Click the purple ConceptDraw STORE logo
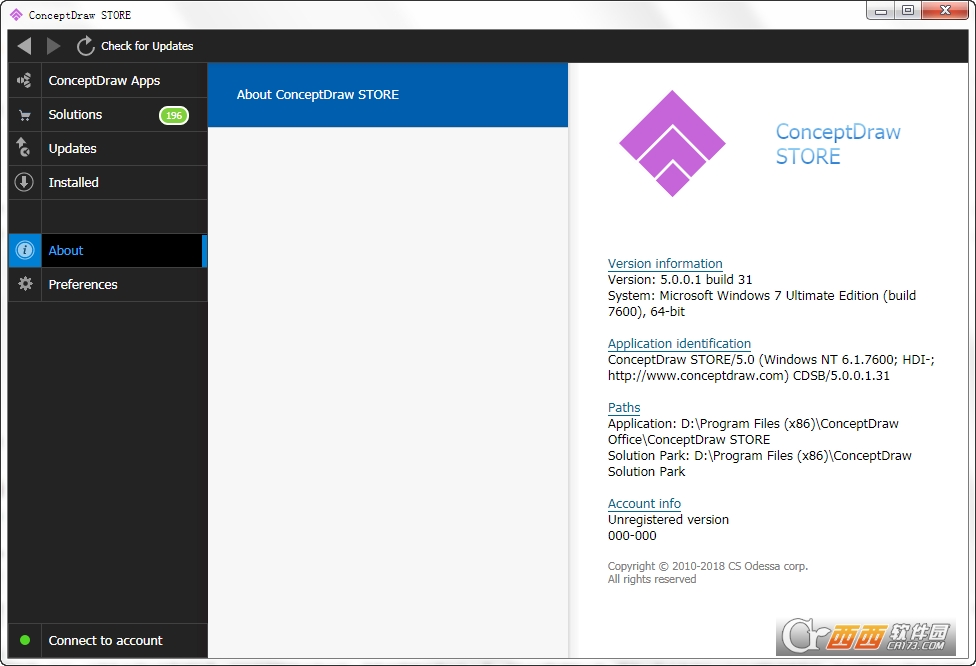The image size is (976, 666). coord(672,143)
